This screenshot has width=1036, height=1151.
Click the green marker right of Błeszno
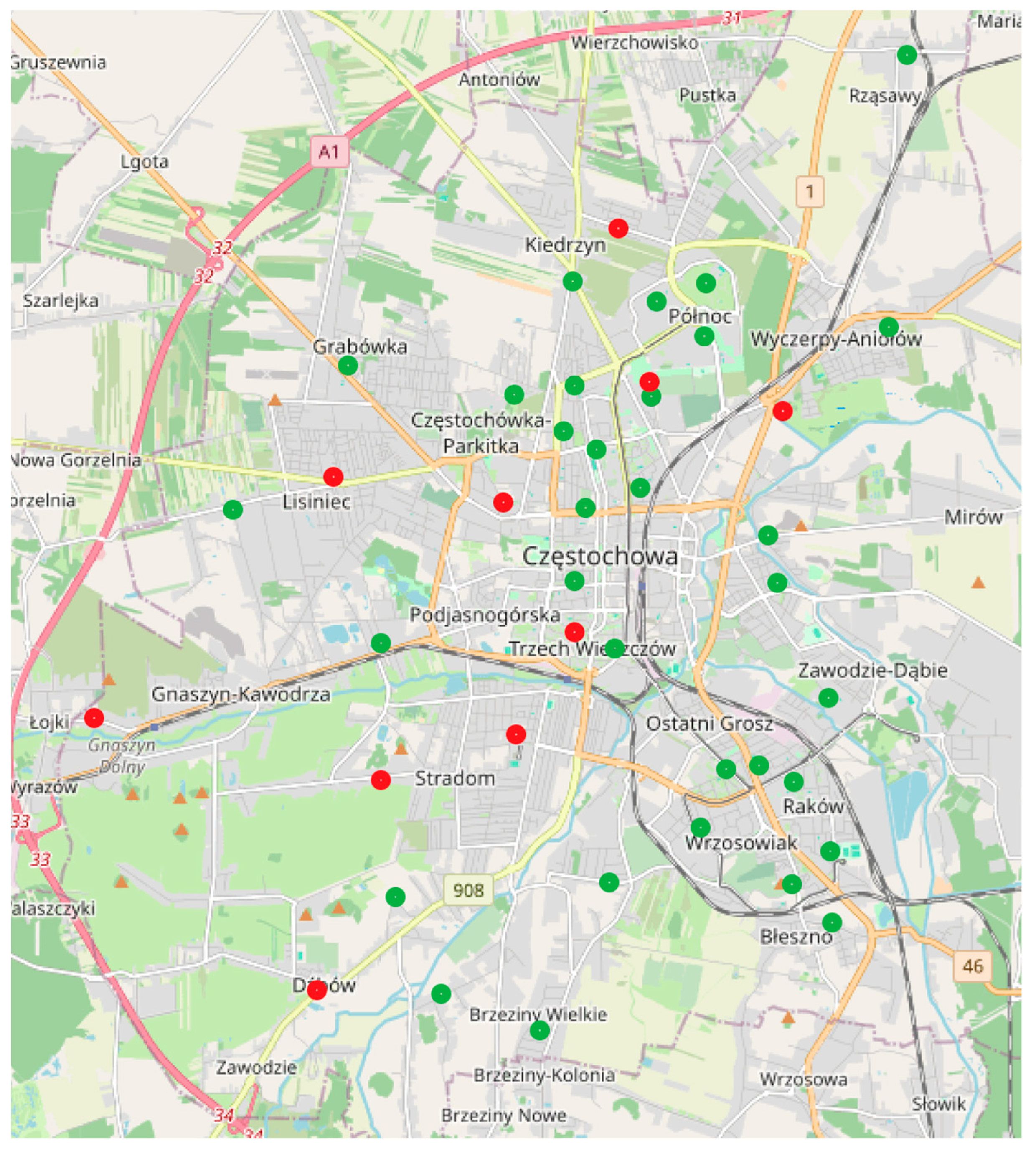pyautogui.click(x=832, y=922)
